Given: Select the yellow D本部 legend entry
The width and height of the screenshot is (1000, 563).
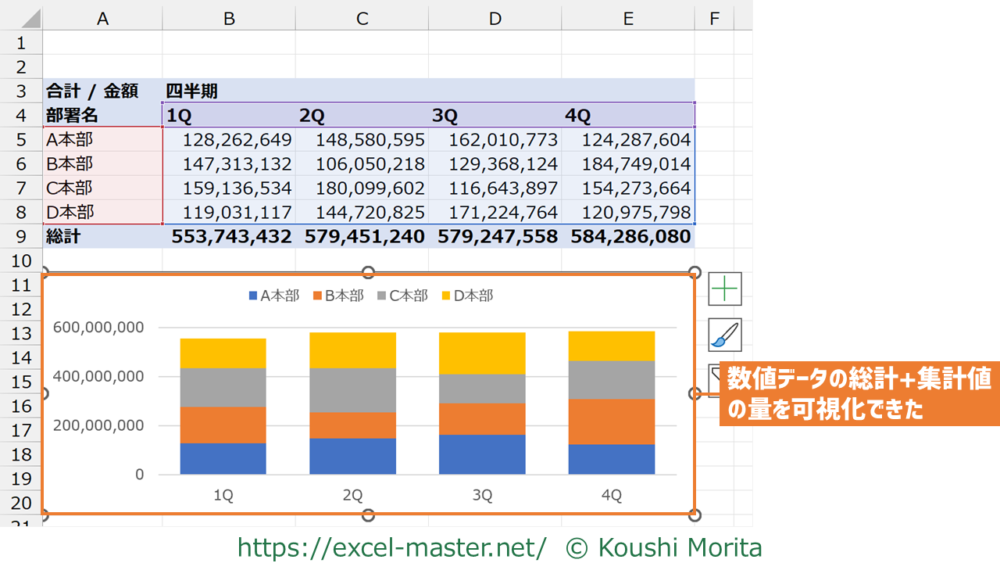Looking at the screenshot, I should pyautogui.click(x=466, y=296).
